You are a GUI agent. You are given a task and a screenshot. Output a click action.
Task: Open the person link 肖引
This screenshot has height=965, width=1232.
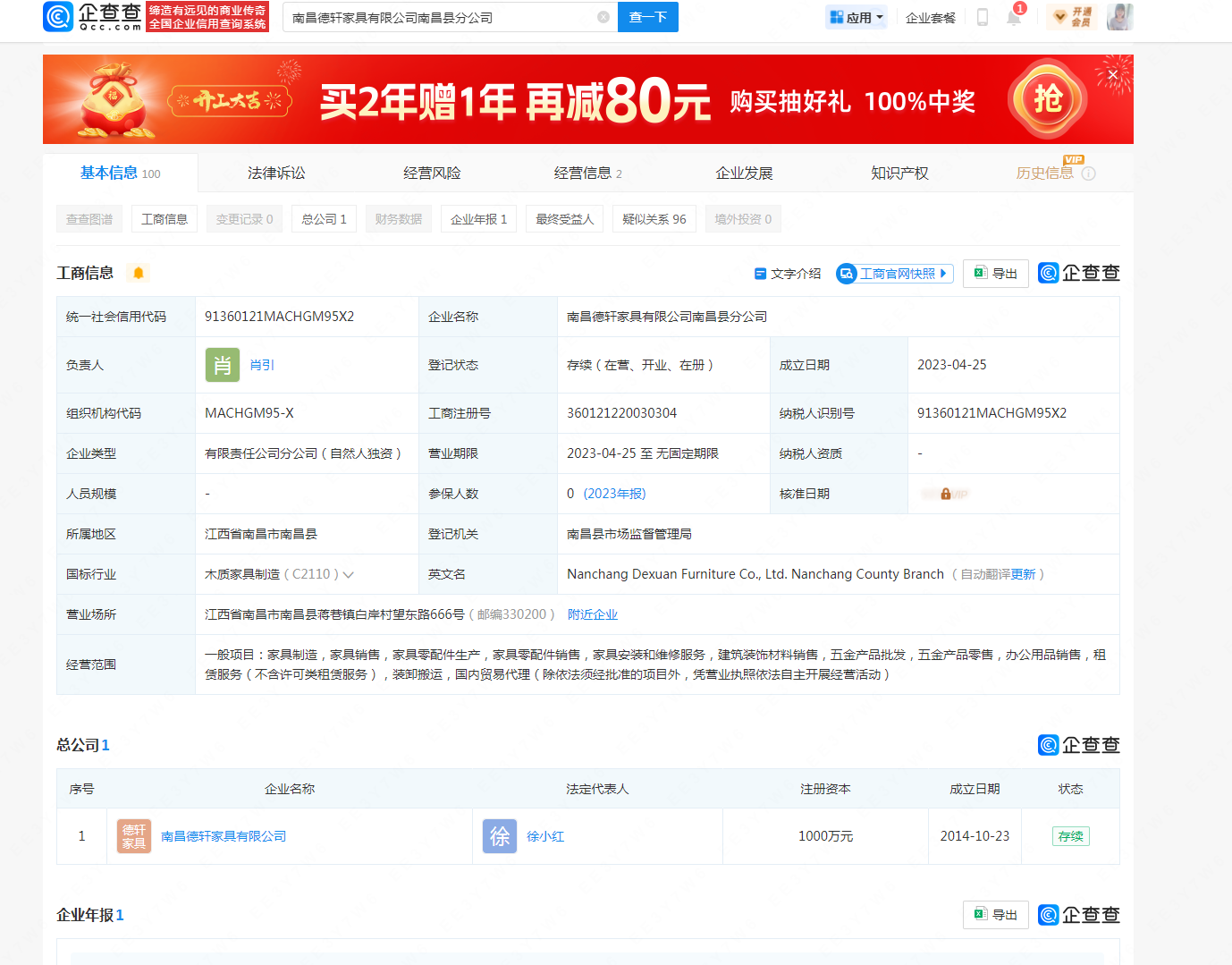tap(262, 365)
